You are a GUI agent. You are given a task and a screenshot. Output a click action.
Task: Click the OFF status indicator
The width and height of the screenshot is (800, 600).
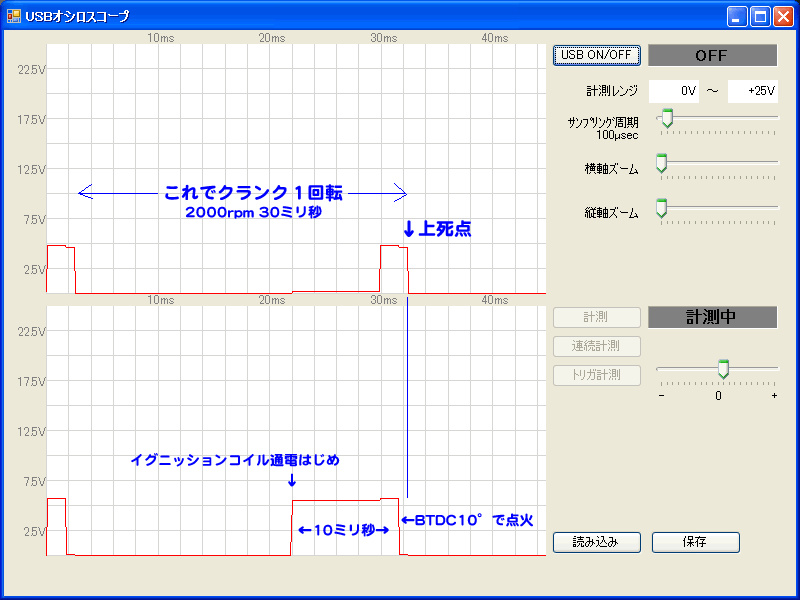[712, 55]
